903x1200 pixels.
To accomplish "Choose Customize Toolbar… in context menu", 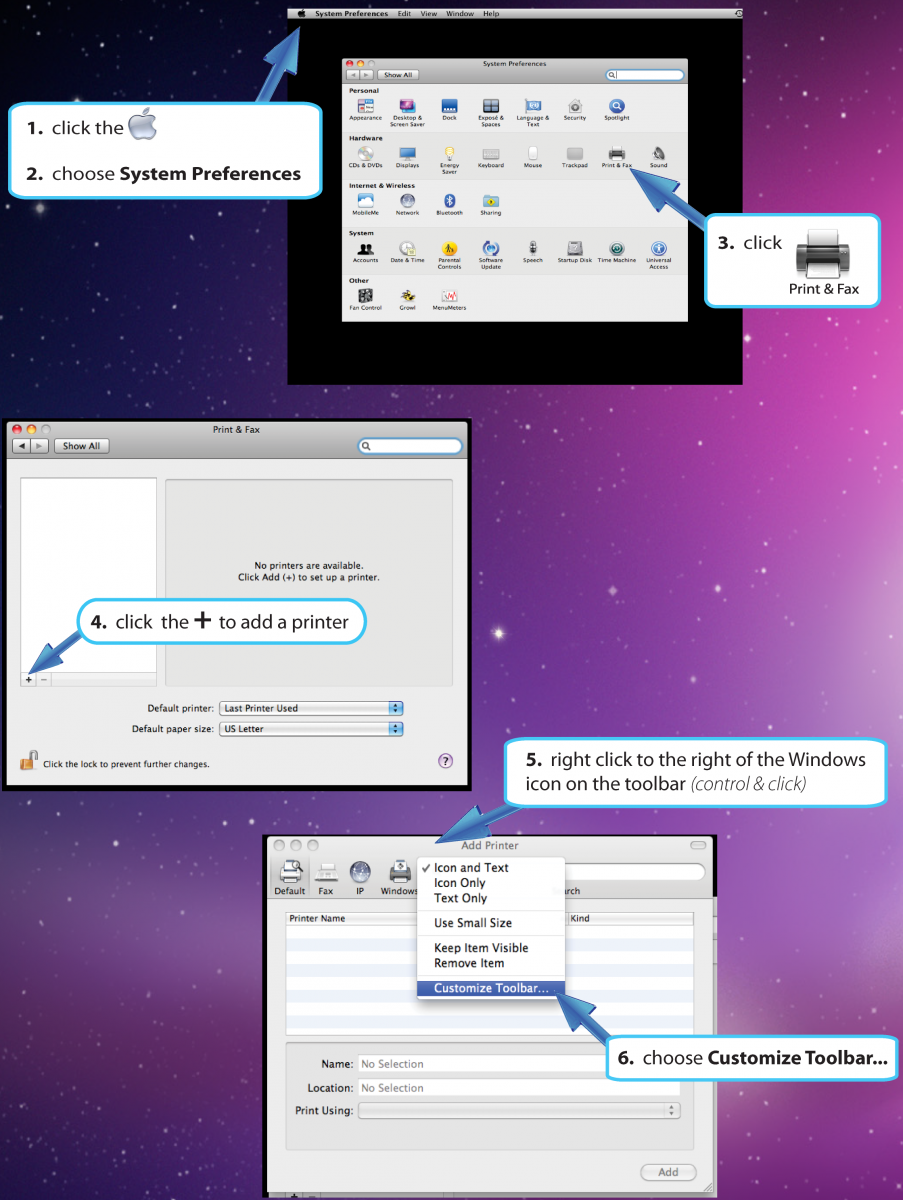I will 490,988.
